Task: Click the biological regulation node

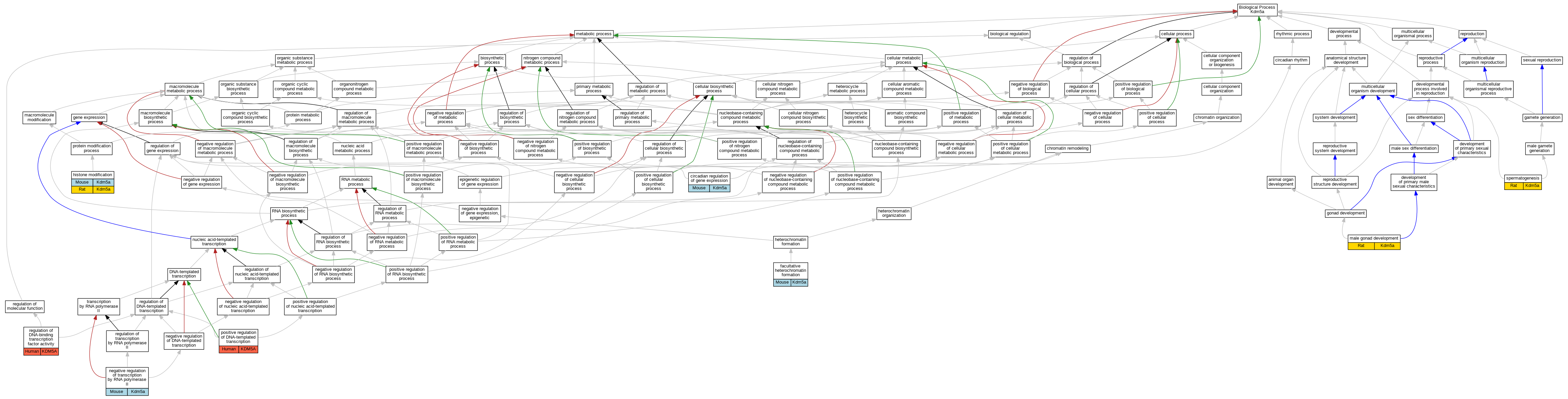Action: (1009, 34)
